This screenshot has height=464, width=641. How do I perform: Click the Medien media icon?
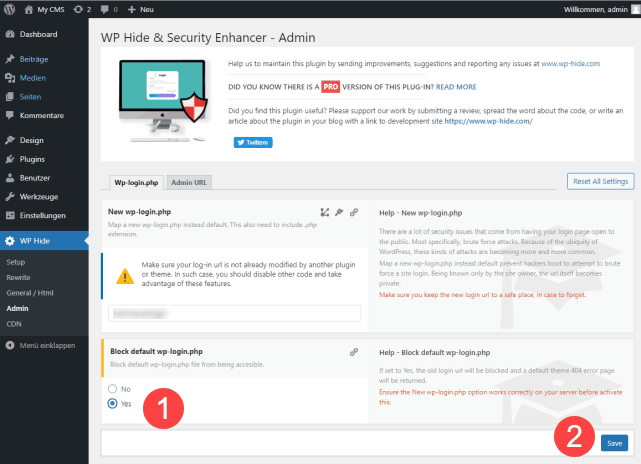pos(10,78)
